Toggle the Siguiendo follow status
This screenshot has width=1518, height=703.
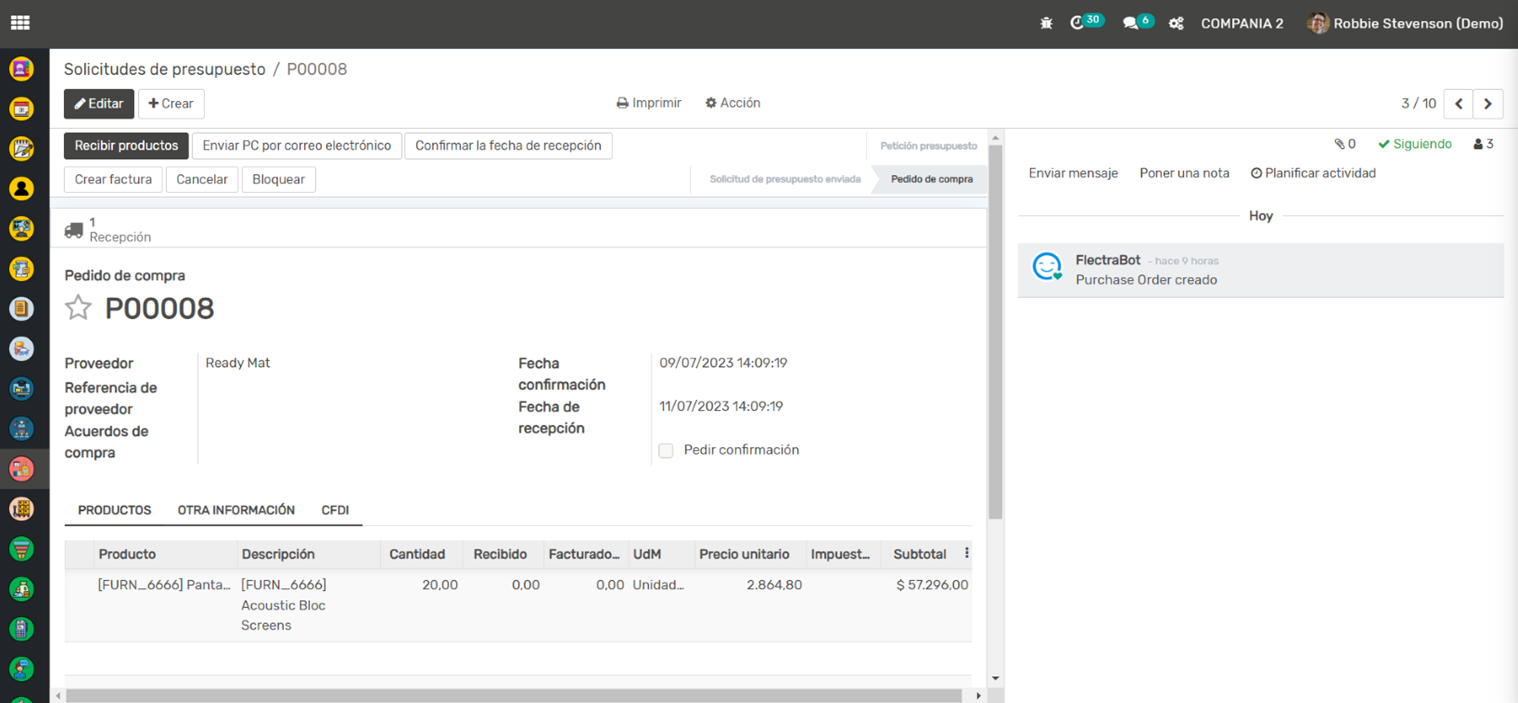(x=1414, y=144)
